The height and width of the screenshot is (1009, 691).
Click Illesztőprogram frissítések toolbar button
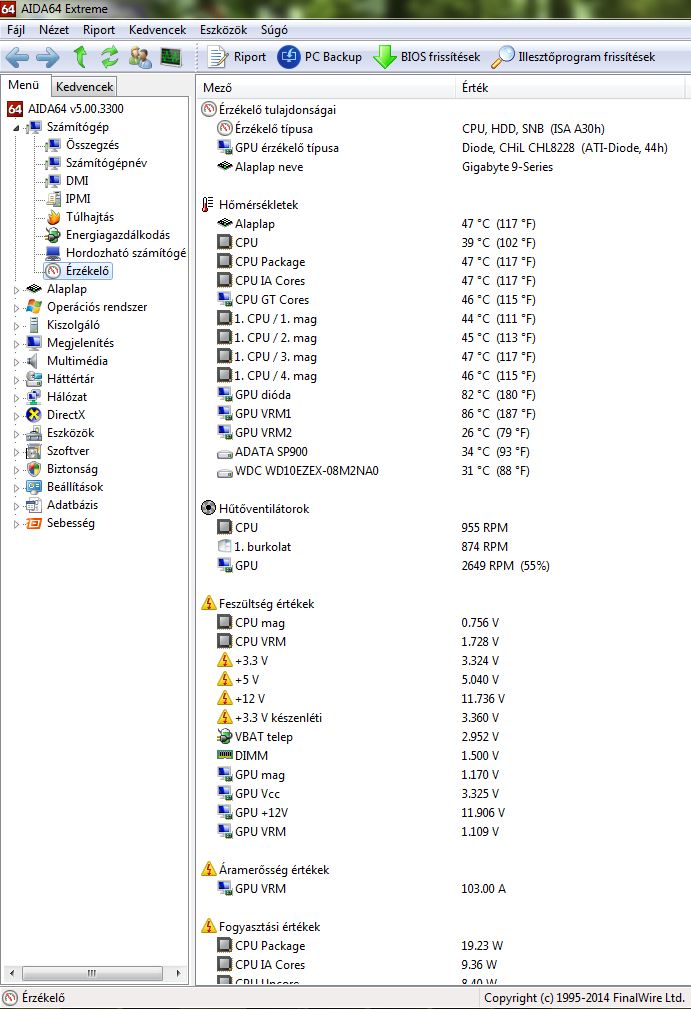(x=573, y=57)
